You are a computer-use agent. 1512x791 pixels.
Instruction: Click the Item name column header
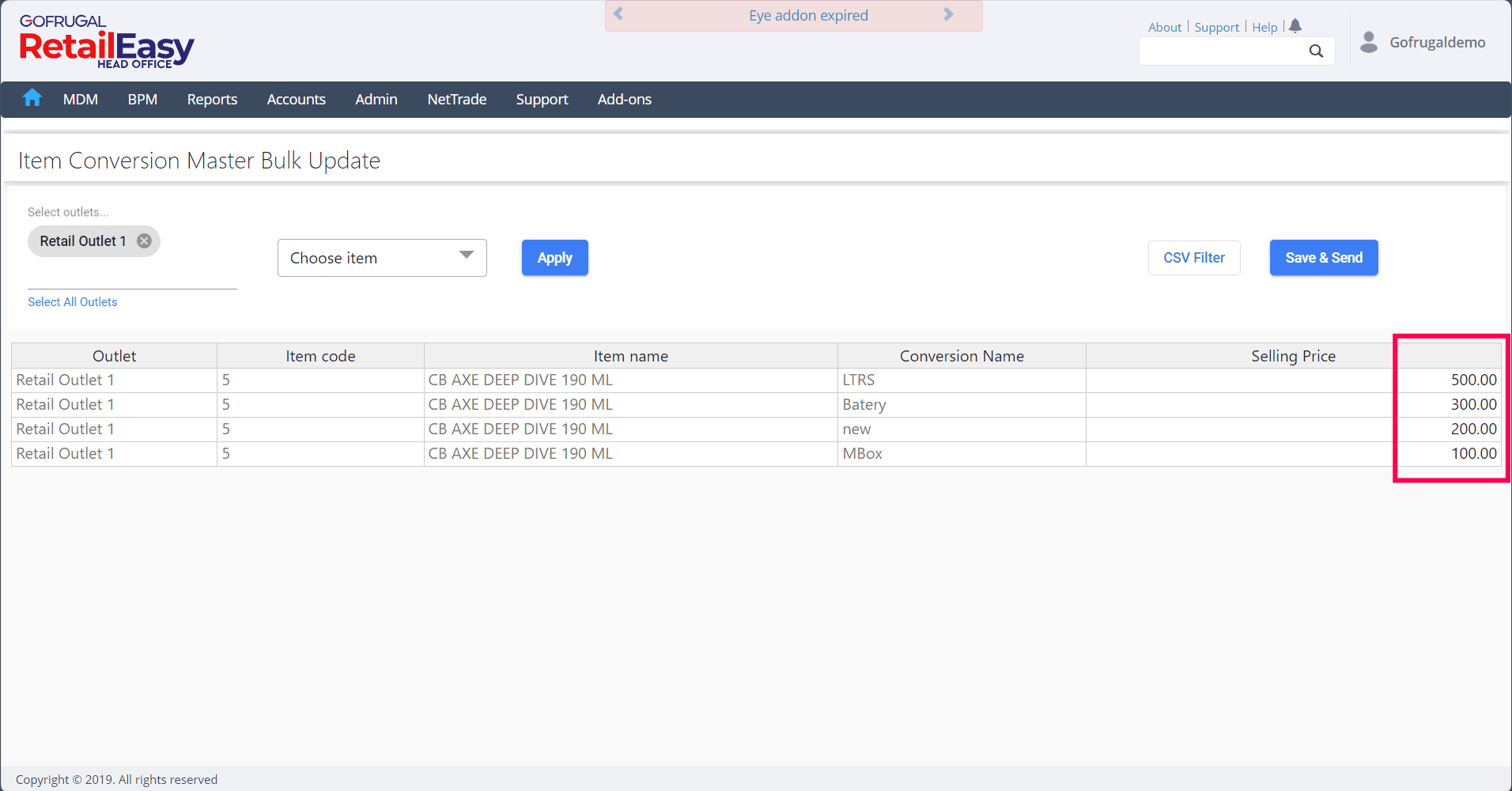click(631, 356)
